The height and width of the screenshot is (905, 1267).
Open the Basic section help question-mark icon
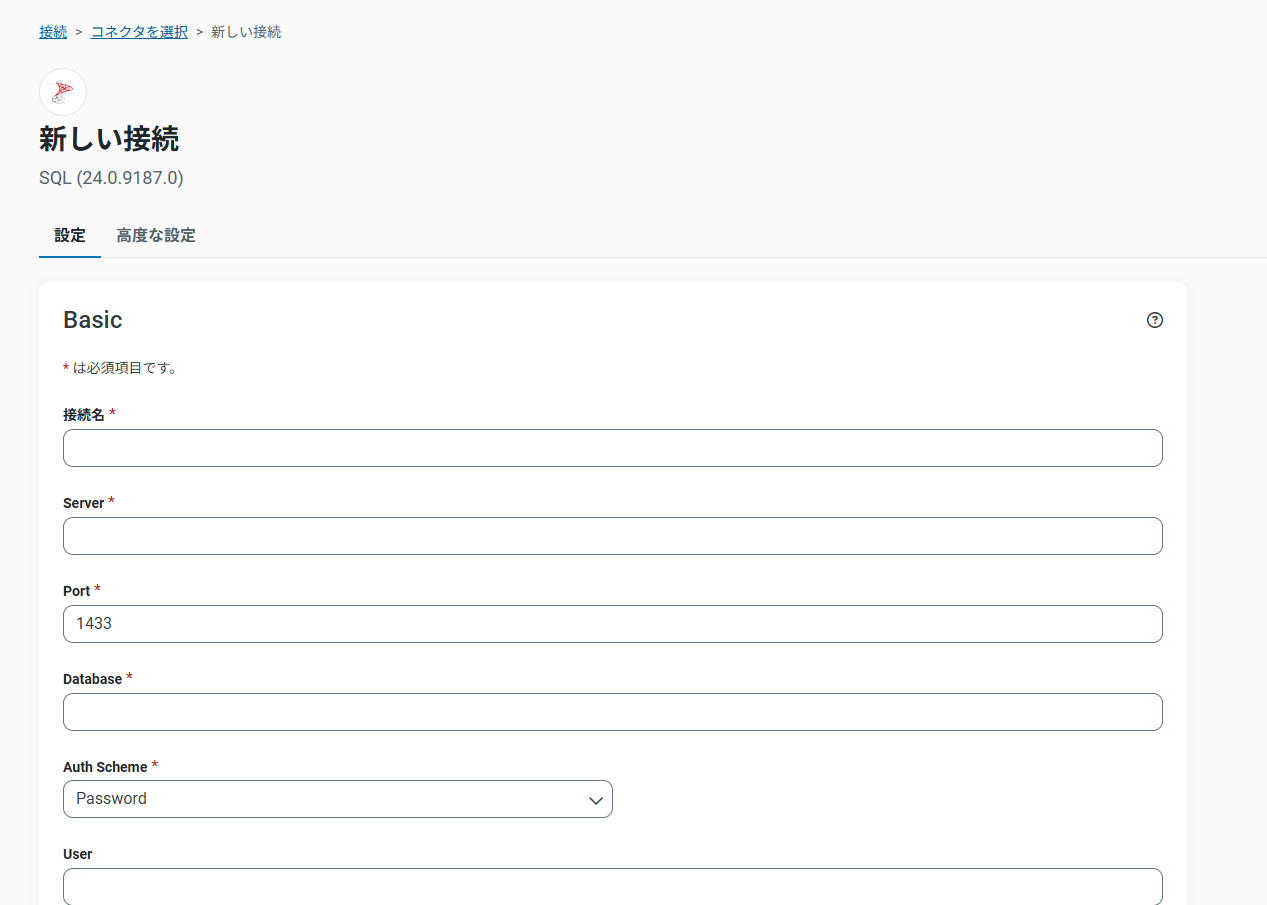coord(1155,320)
